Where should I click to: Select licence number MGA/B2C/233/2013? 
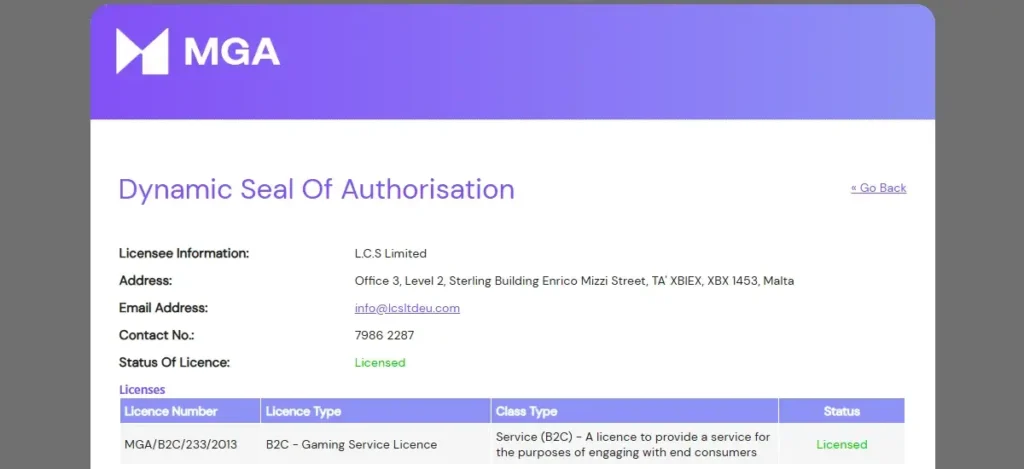[x=181, y=445]
